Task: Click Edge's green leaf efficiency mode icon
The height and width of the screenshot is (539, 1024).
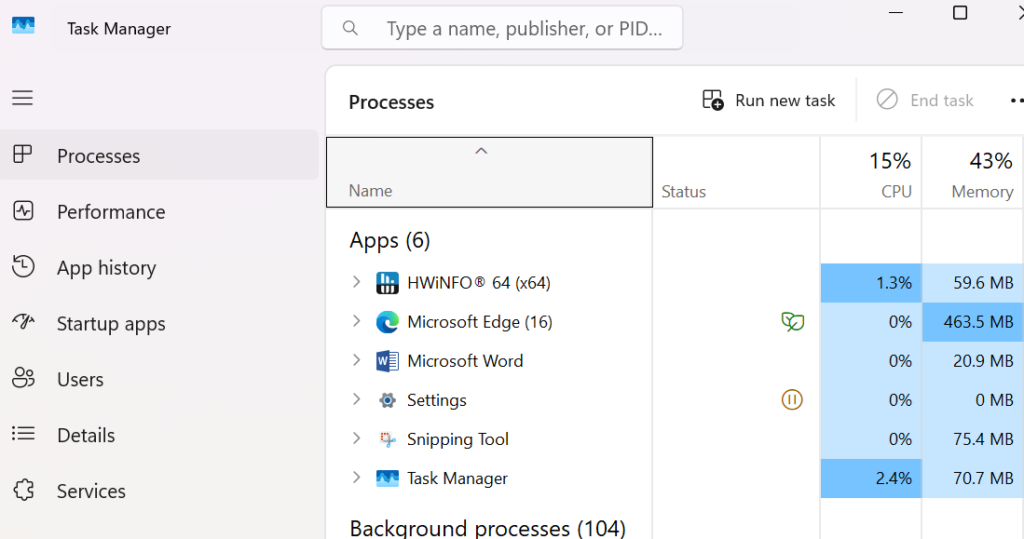Action: pyautogui.click(x=792, y=321)
